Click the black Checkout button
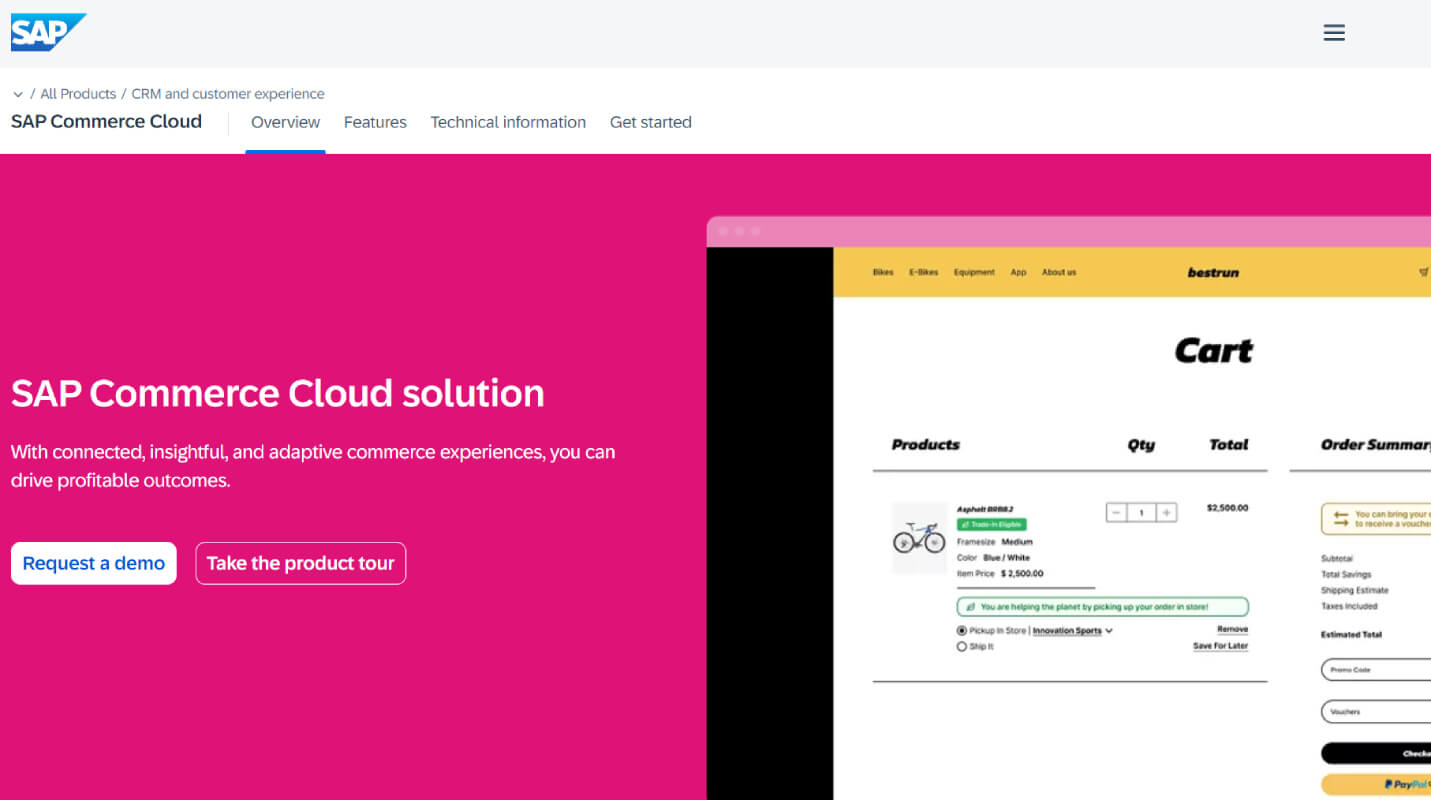 (x=1376, y=753)
